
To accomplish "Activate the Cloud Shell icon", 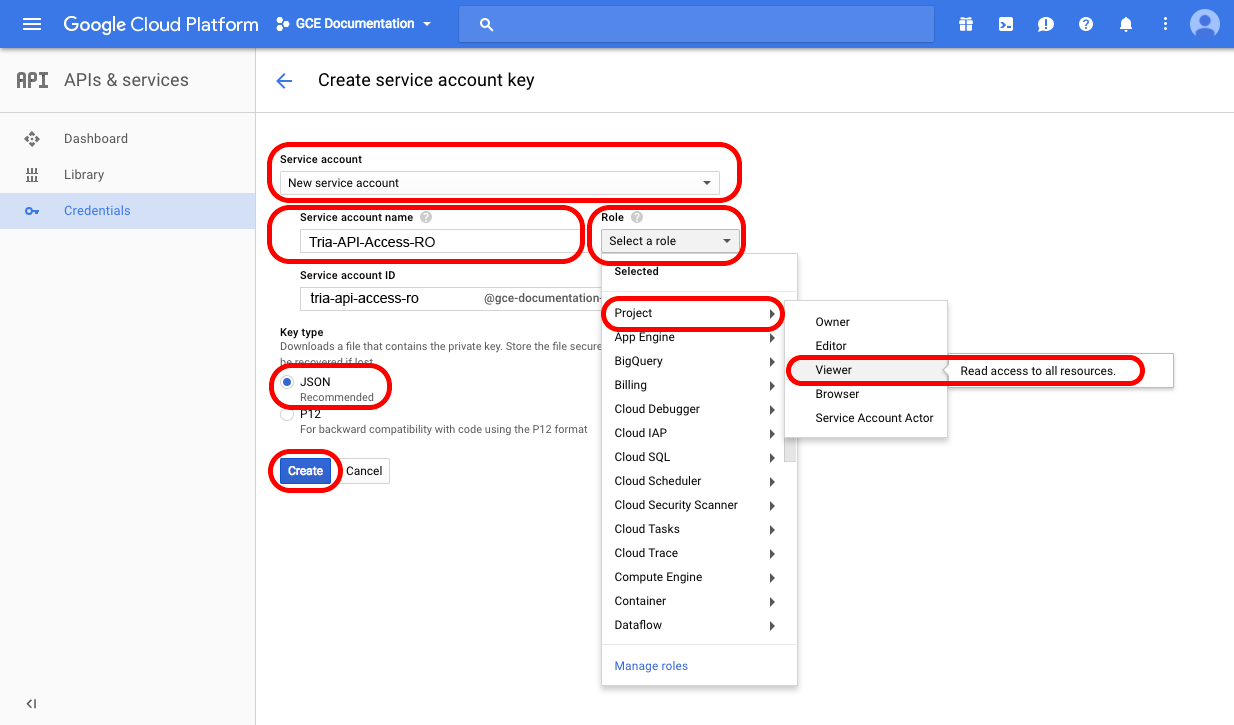I will 1006,24.
